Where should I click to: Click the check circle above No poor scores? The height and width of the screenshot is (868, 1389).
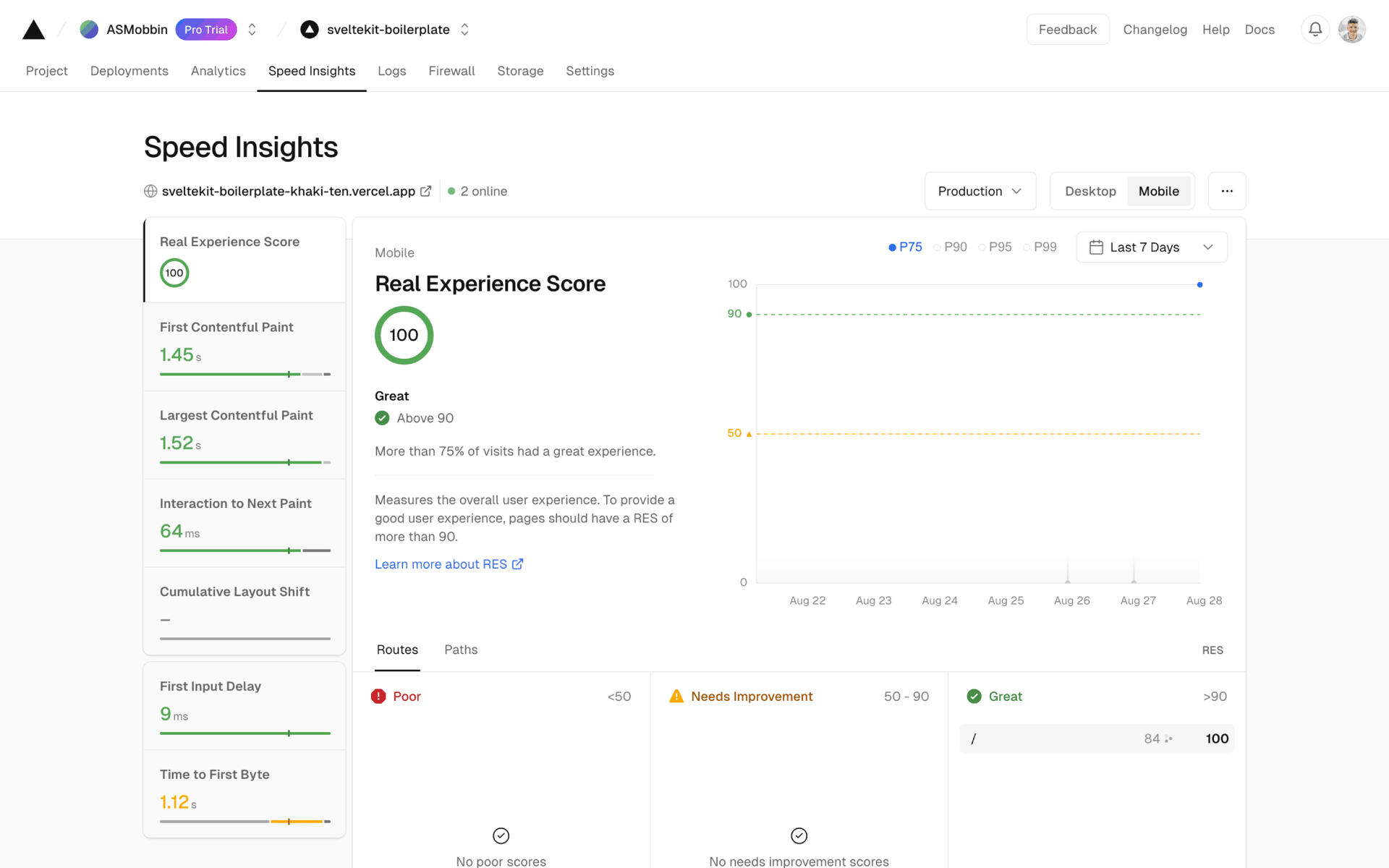point(501,835)
